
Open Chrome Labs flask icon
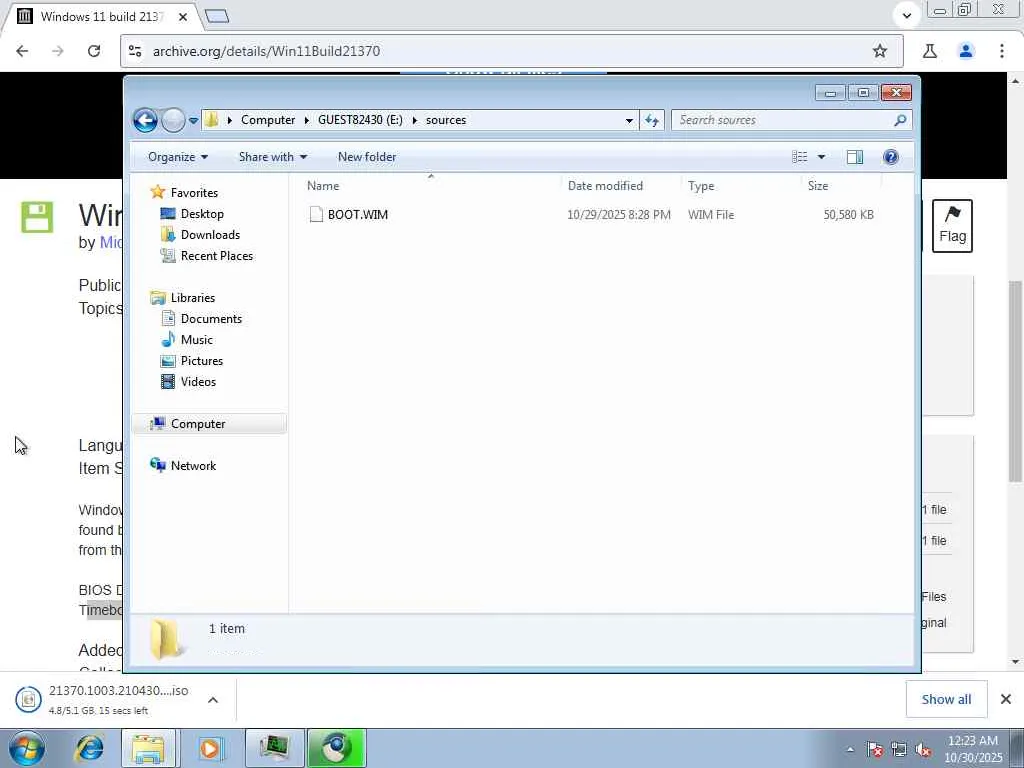[930, 51]
